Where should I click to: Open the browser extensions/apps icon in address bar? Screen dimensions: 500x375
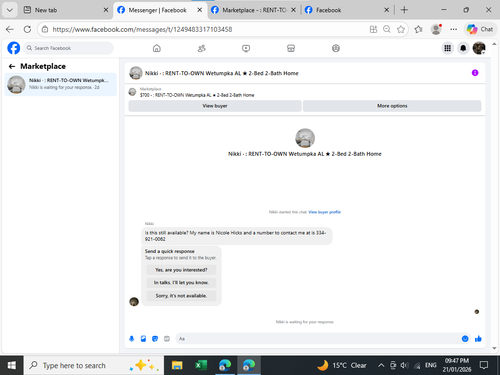click(x=373, y=29)
